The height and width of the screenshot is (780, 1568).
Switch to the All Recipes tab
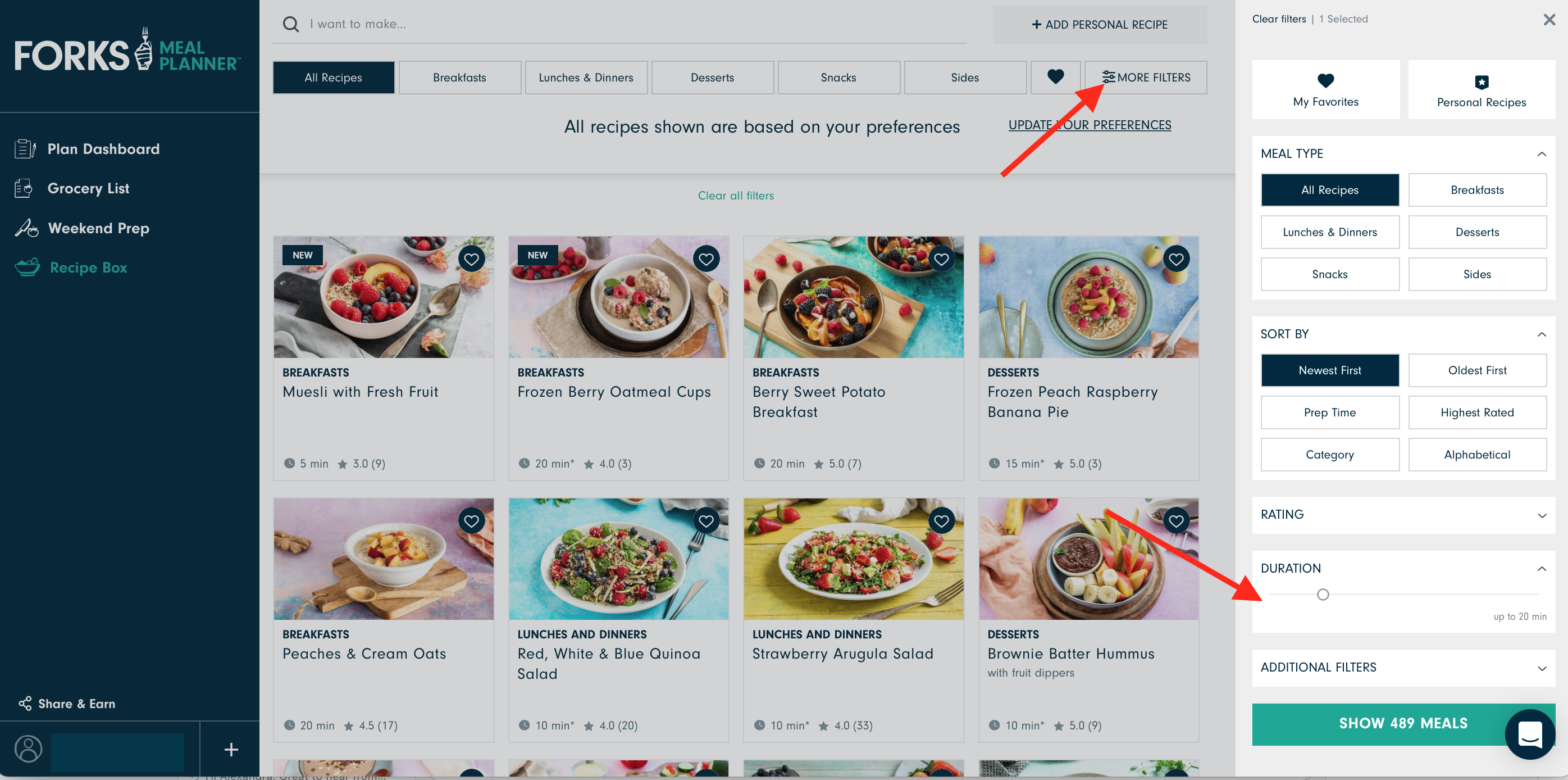coord(333,78)
